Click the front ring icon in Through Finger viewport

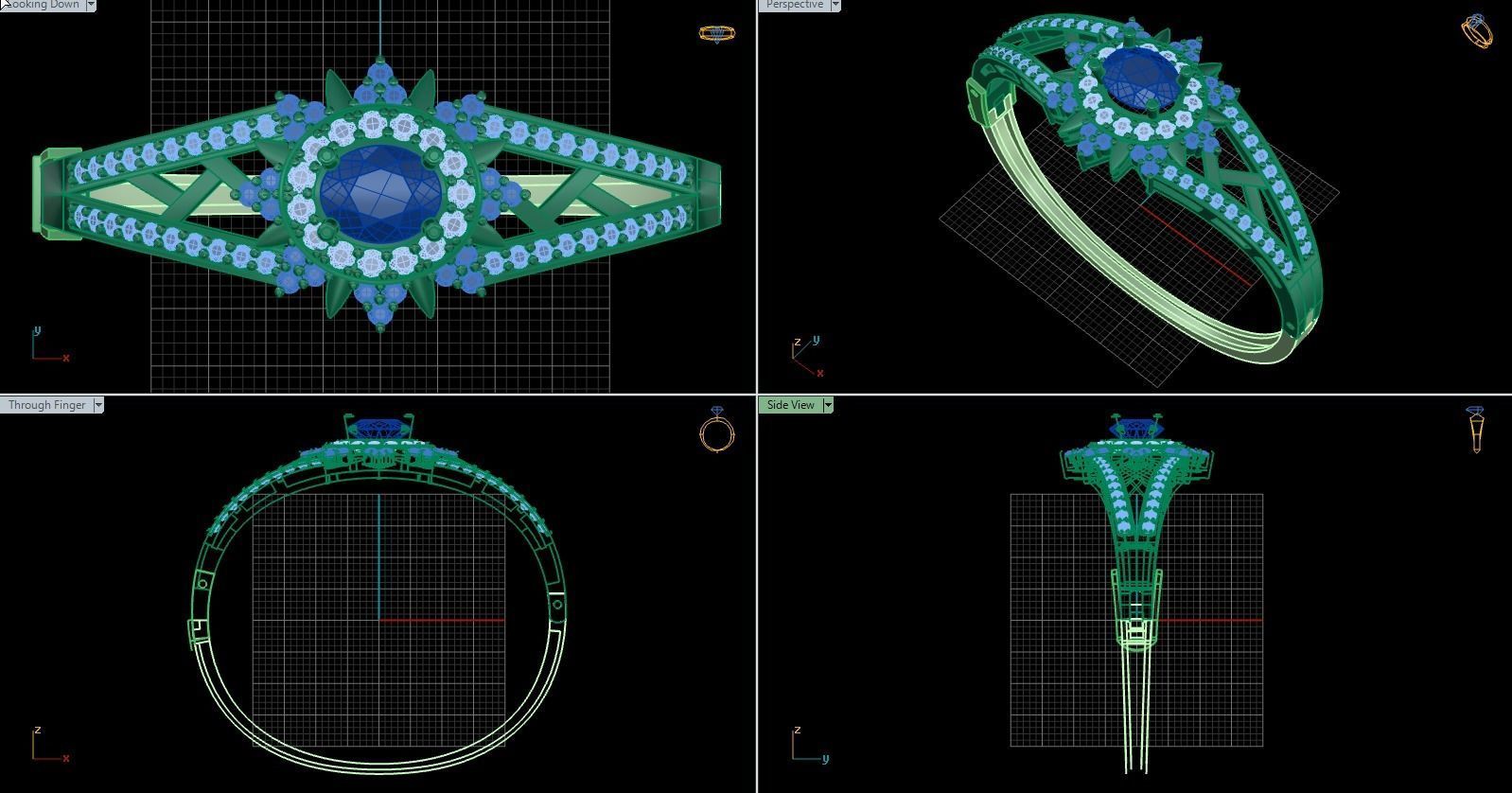click(x=717, y=430)
